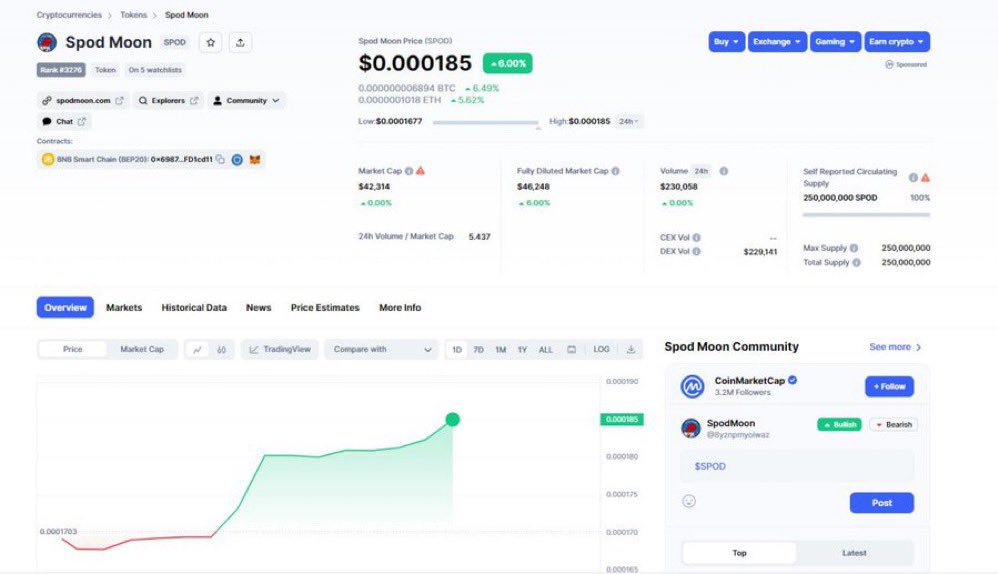Image resolution: width=998 pixels, height=574 pixels.
Task: Click the circulating supply progress bar
Action: click(866, 215)
